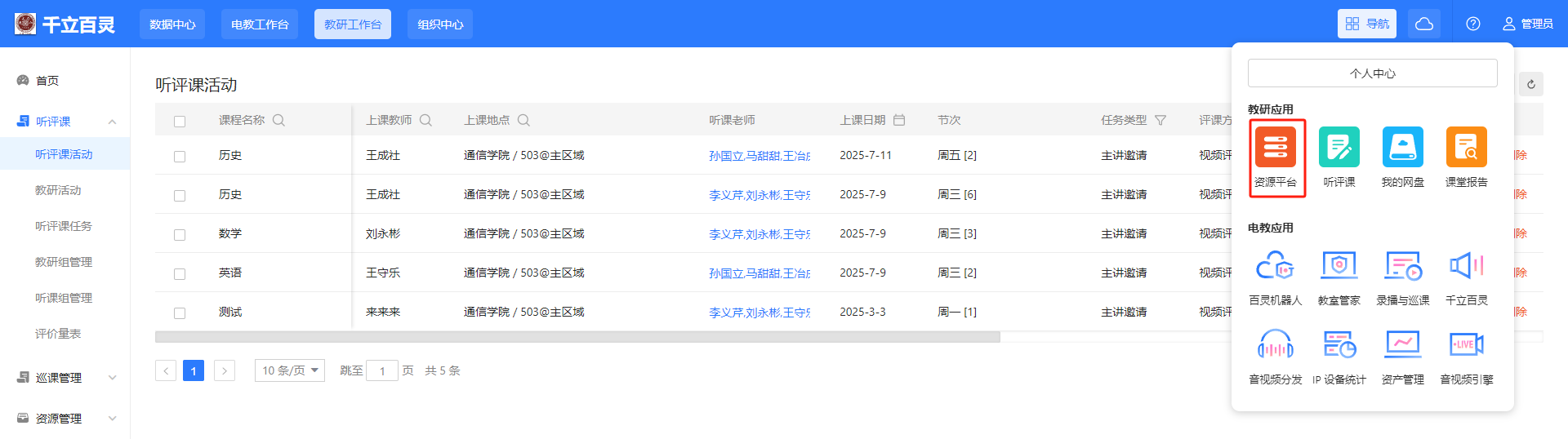Expand the 巡课管理 sidebar menu
This screenshot has width=1568, height=439.
(x=65, y=378)
